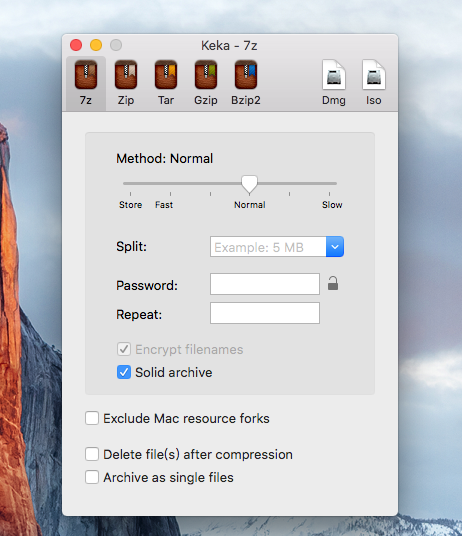Screen dimensions: 462x536
Task: Open the Split size dropdown arrow
Action: point(335,246)
